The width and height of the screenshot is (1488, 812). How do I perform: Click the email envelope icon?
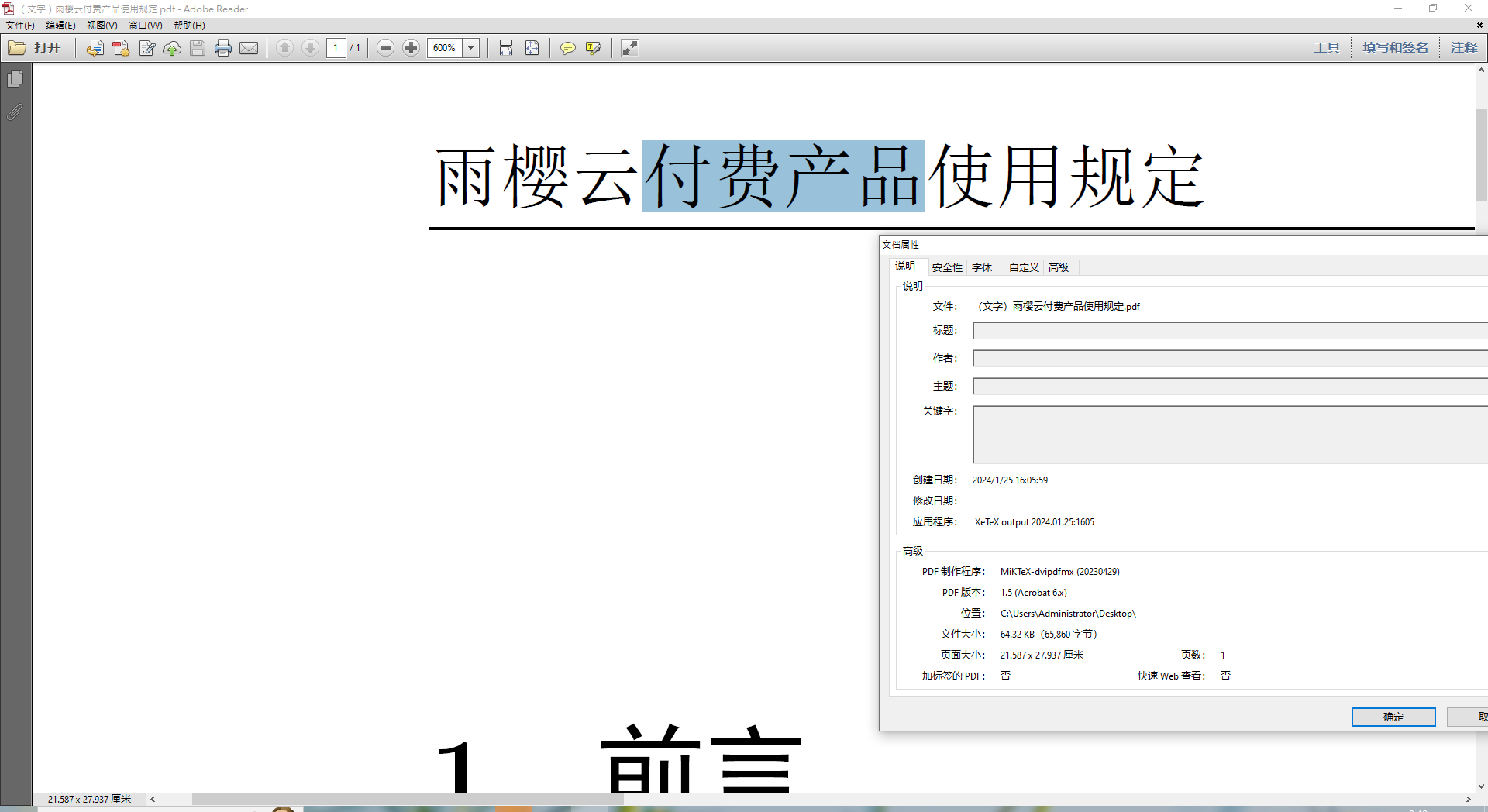point(249,48)
